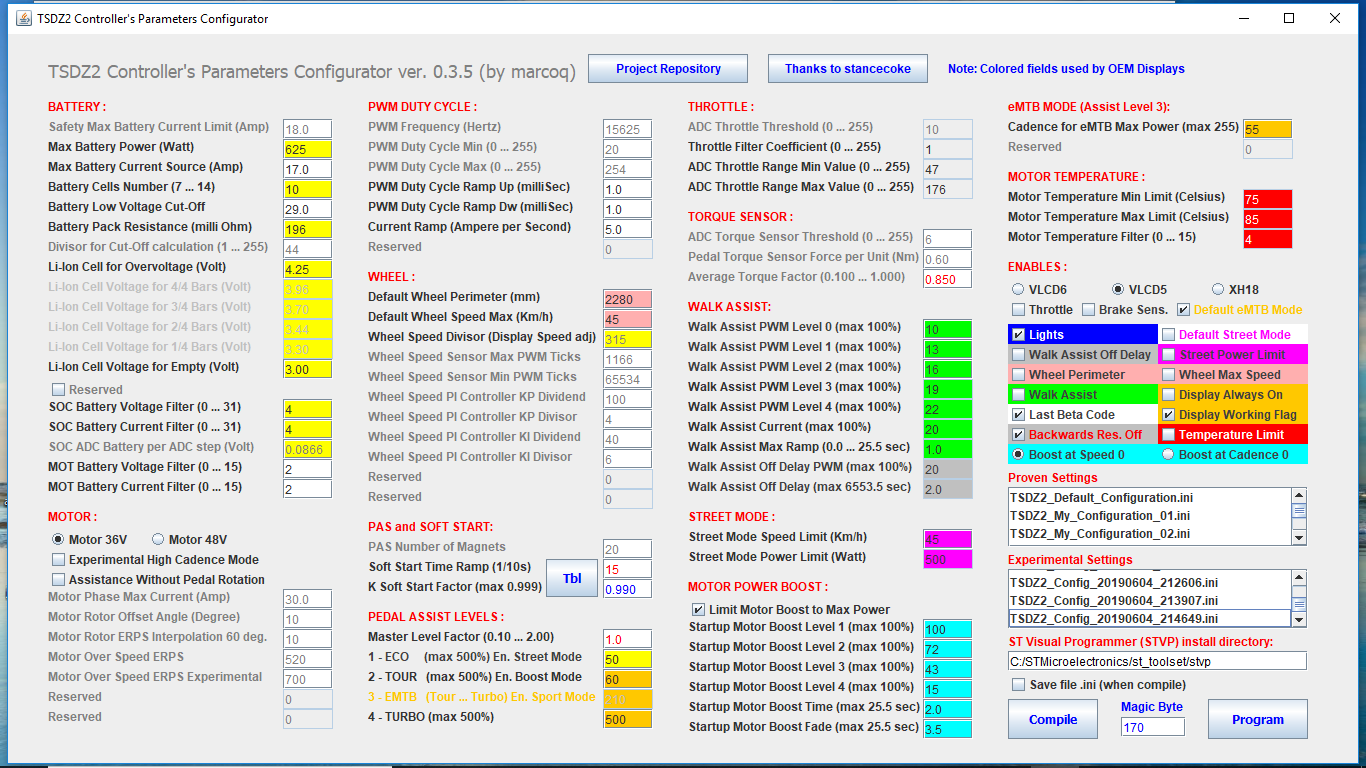Click Street Mode Speed Limit field
Viewport: 1366px width, 768px height.
pos(947,539)
